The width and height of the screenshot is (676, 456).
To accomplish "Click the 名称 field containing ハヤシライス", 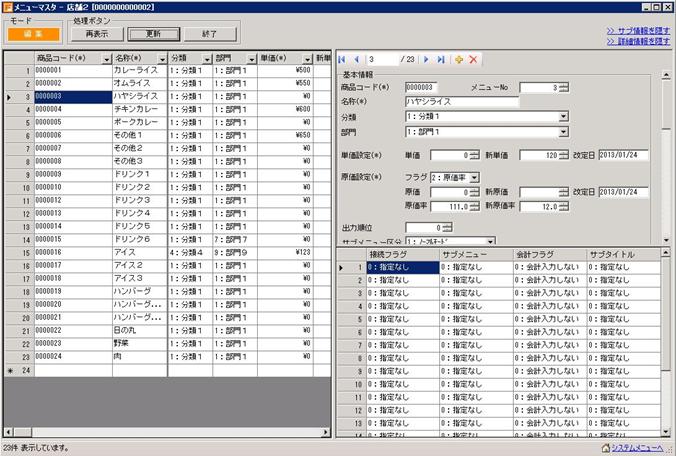I will click(462, 101).
